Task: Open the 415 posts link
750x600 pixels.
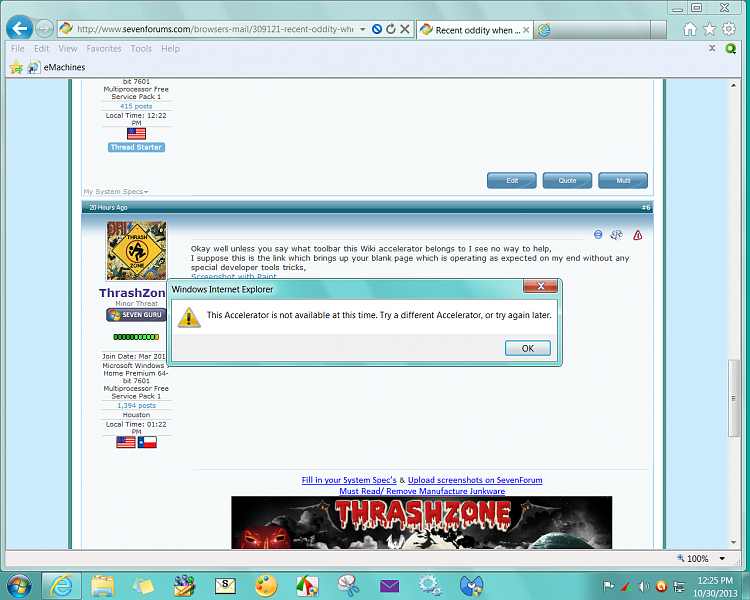Action: tap(136, 106)
